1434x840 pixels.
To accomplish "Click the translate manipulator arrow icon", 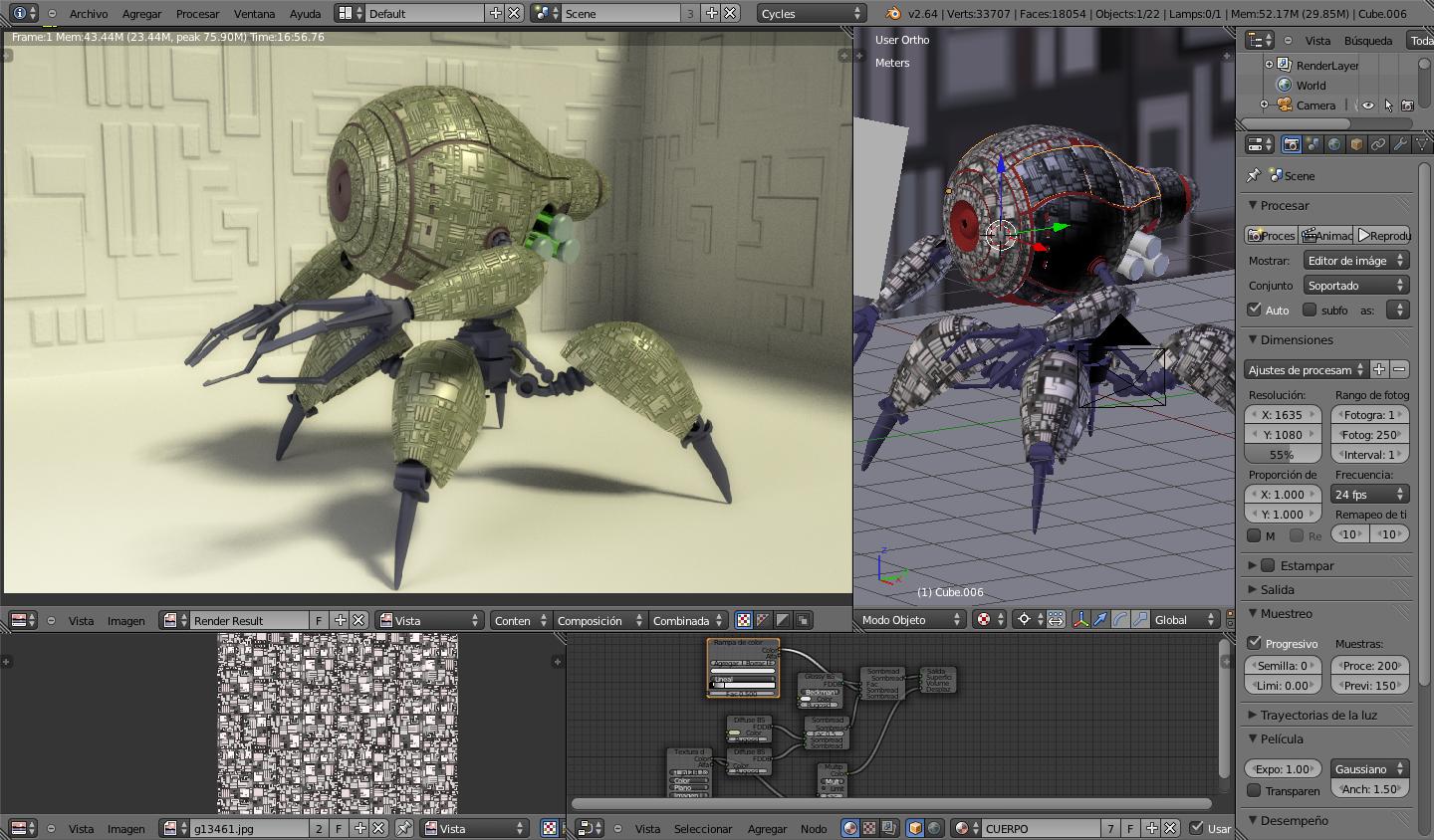I will 1100,620.
